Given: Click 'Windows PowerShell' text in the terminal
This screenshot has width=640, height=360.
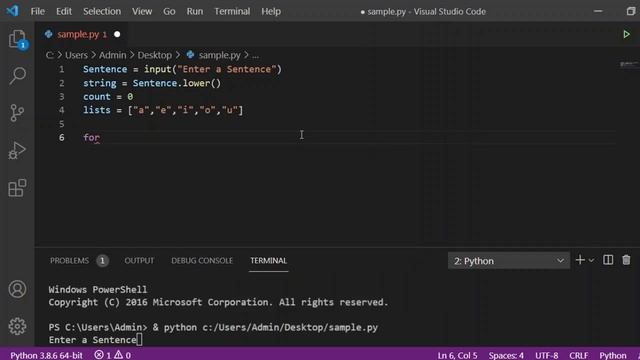Looking at the screenshot, I should (x=98, y=289).
